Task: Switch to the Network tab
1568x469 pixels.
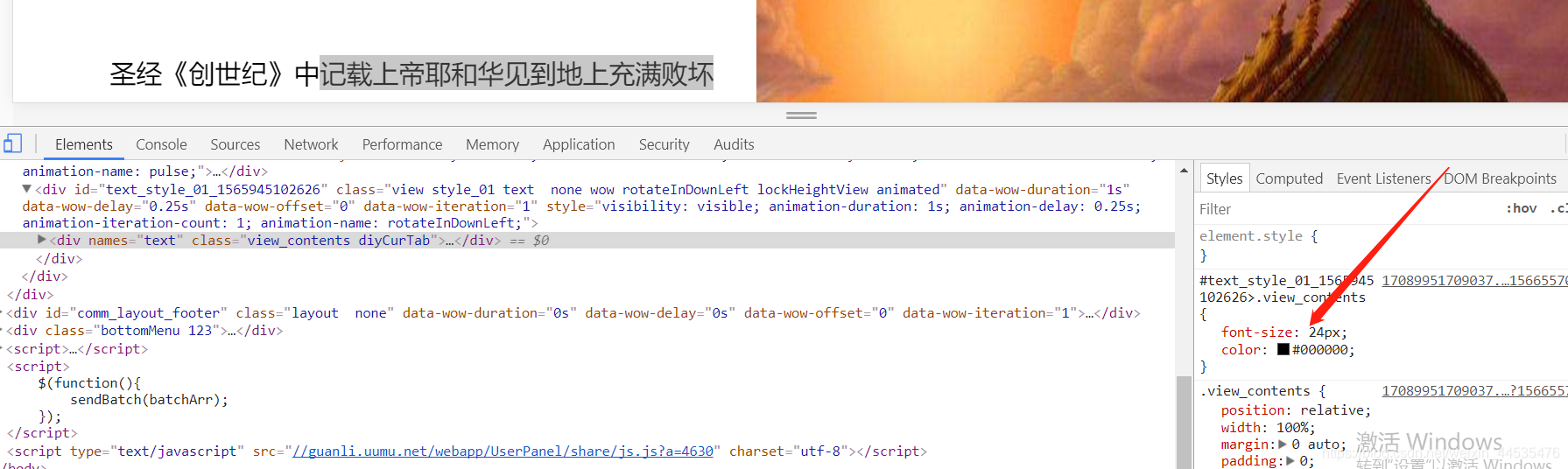Action: (x=311, y=144)
